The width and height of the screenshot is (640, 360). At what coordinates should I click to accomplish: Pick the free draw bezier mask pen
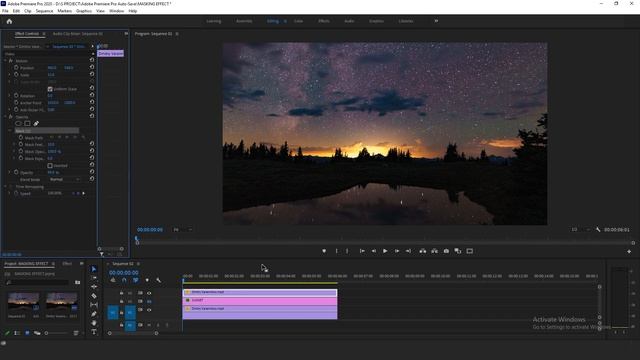click(36, 123)
